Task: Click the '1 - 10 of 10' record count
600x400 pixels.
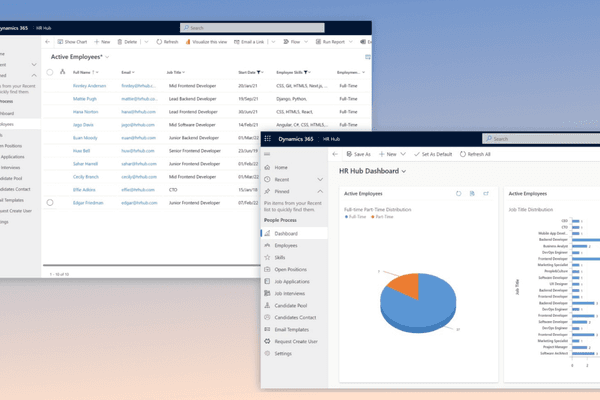Action: (x=59, y=274)
